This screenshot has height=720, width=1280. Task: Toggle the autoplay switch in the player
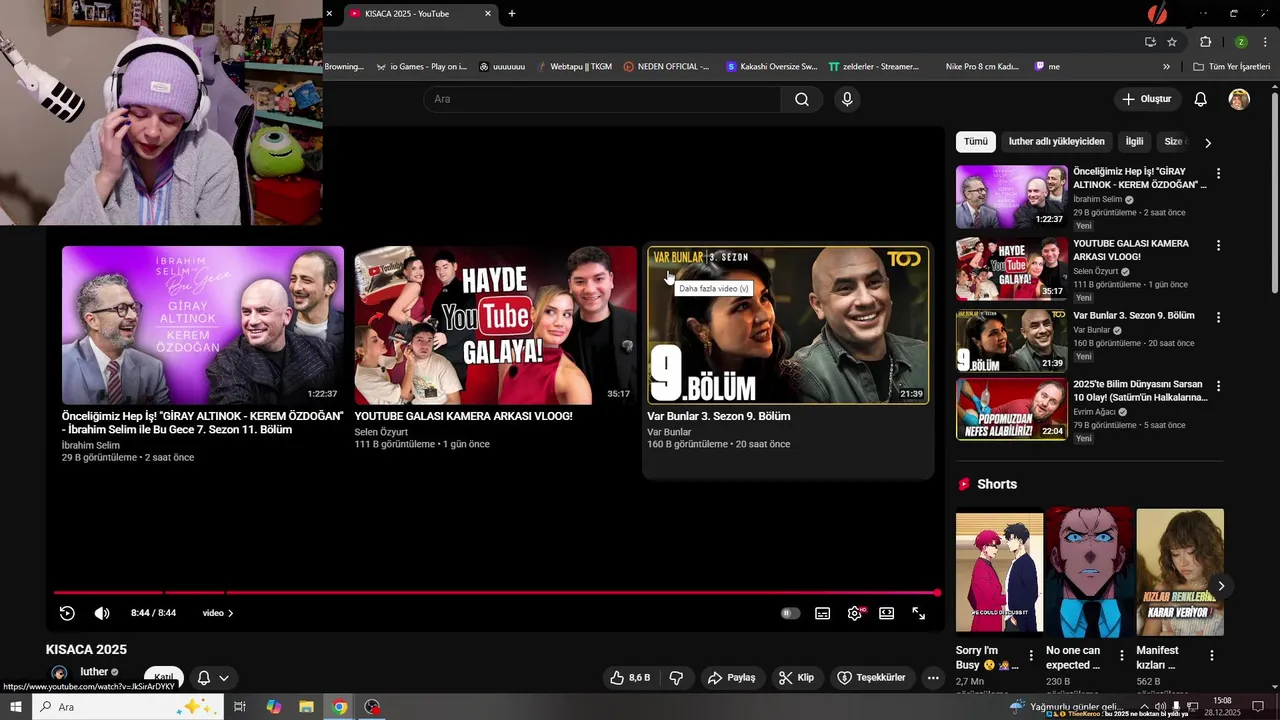coord(790,613)
